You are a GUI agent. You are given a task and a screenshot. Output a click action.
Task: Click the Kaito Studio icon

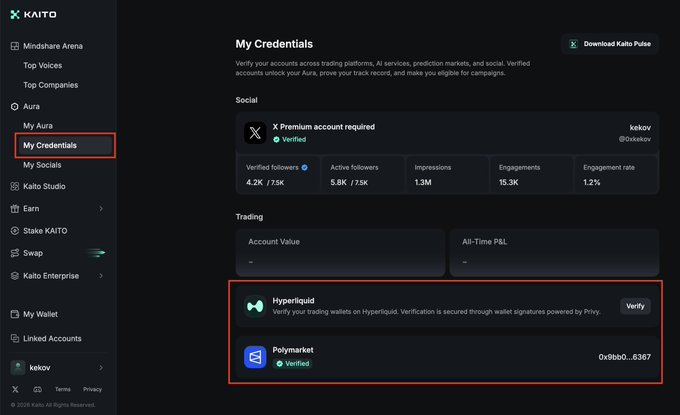[15, 186]
